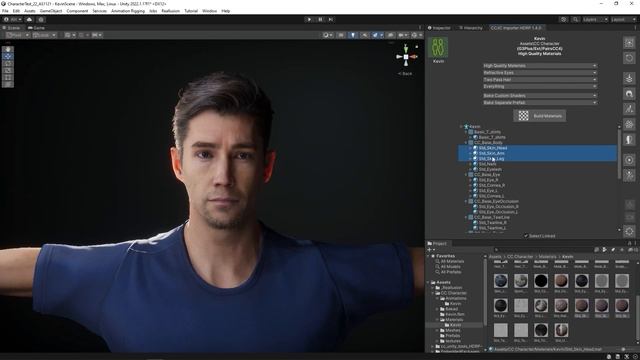
Task: Select the Hand view tool
Action: pyautogui.click(x=8, y=49)
